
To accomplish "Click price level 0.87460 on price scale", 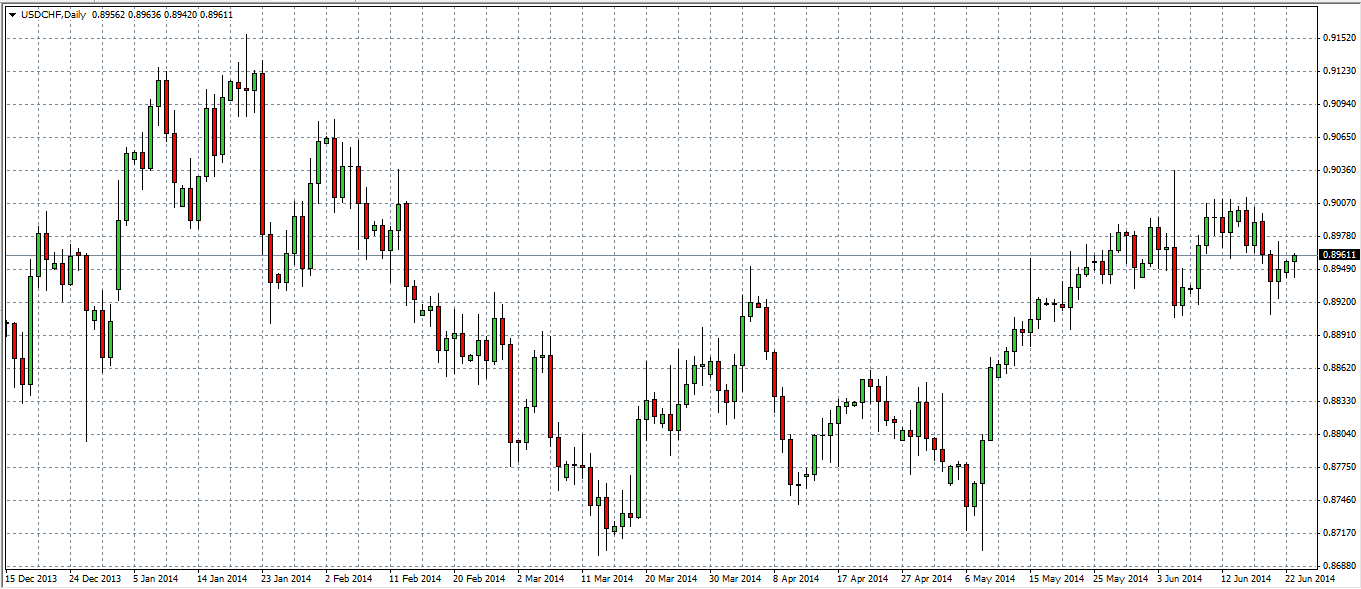I will 1340,500.
